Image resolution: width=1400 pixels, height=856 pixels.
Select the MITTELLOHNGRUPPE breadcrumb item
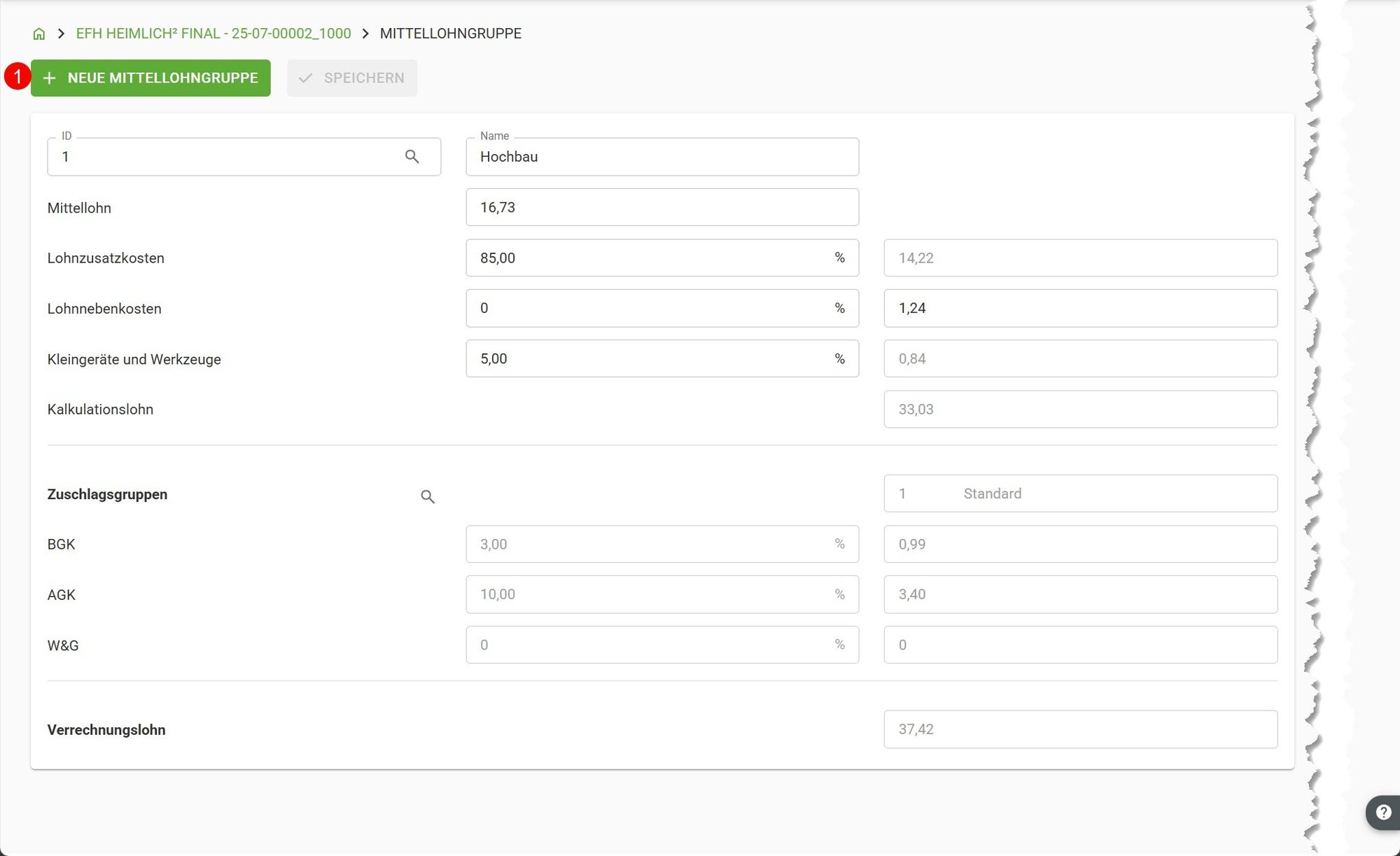tap(451, 34)
